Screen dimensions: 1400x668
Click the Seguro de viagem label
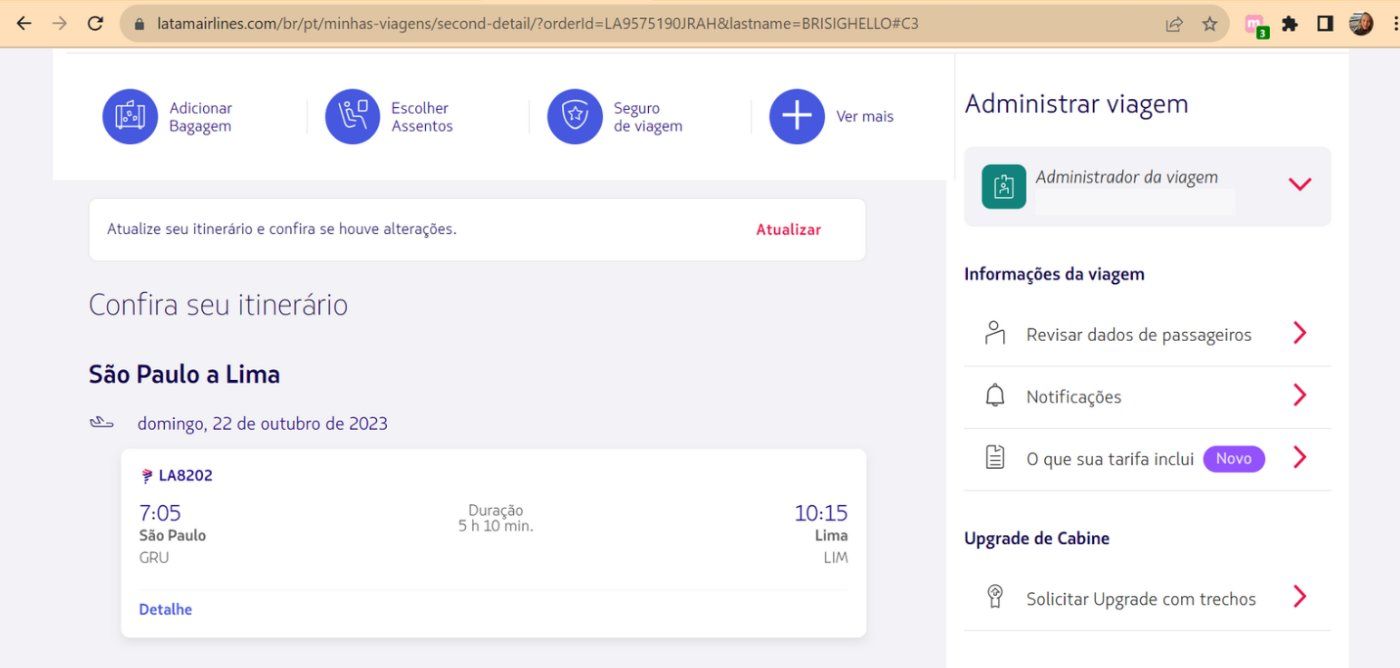click(x=648, y=117)
